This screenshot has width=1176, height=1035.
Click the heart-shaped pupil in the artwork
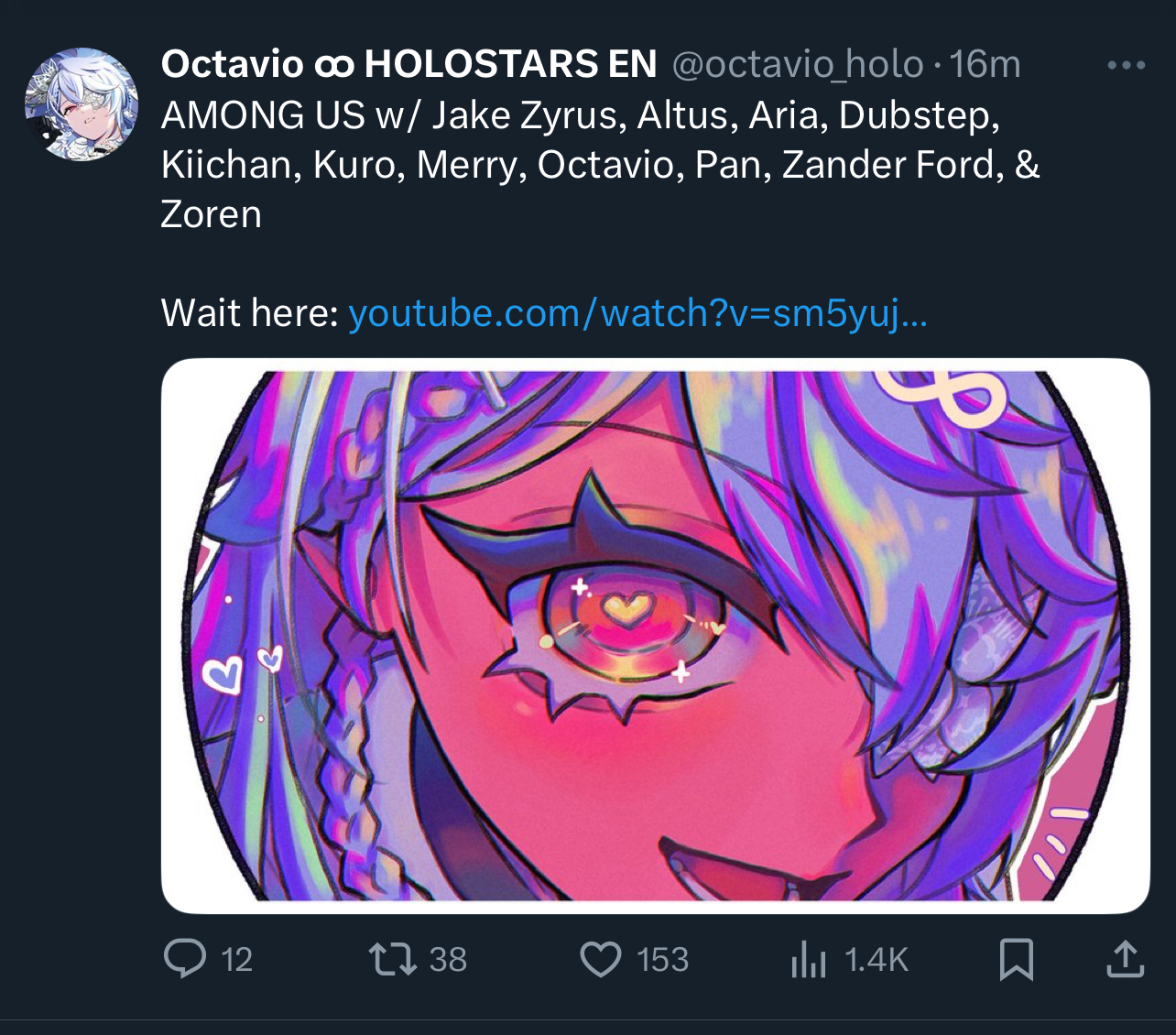(x=626, y=608)
